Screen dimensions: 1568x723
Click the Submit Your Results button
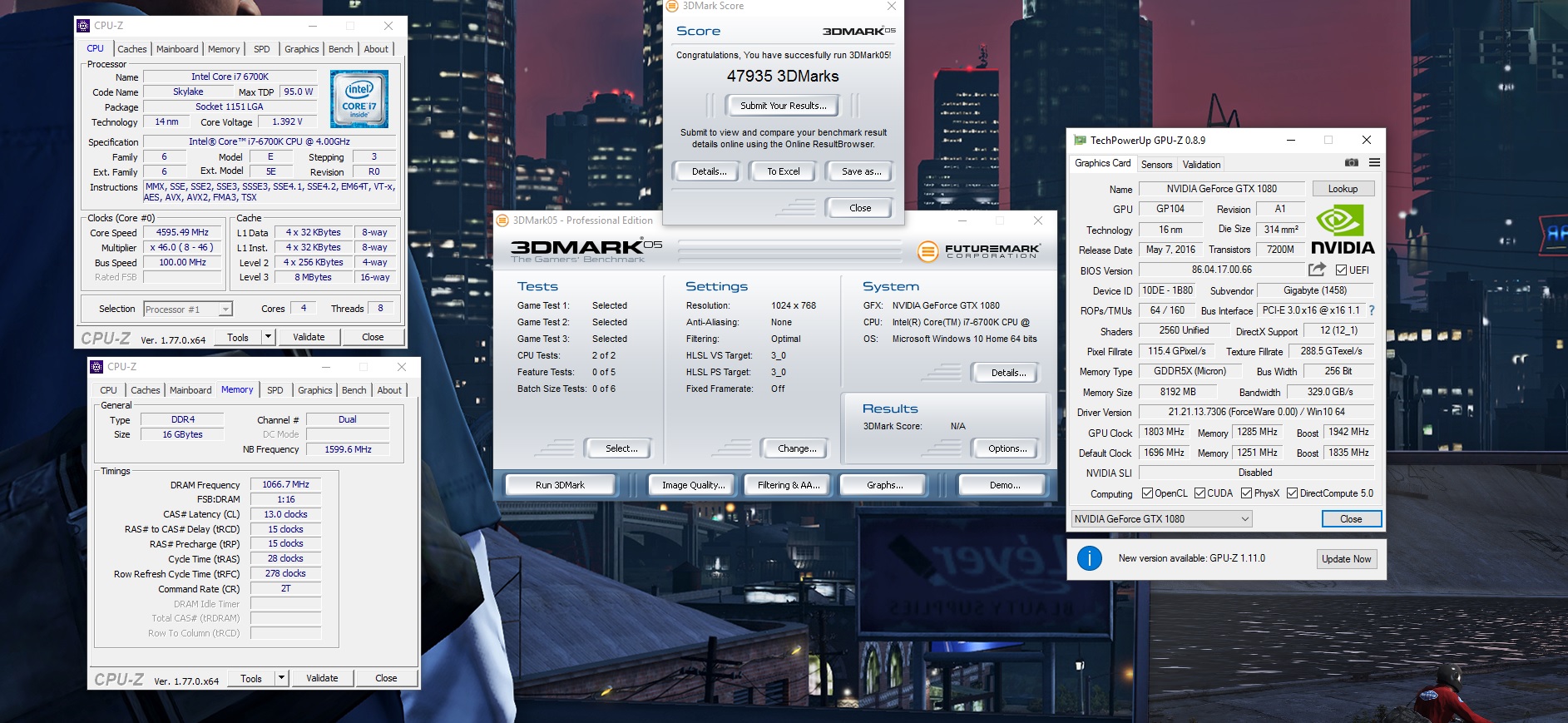pyautogui.click(x=784, y=106)
